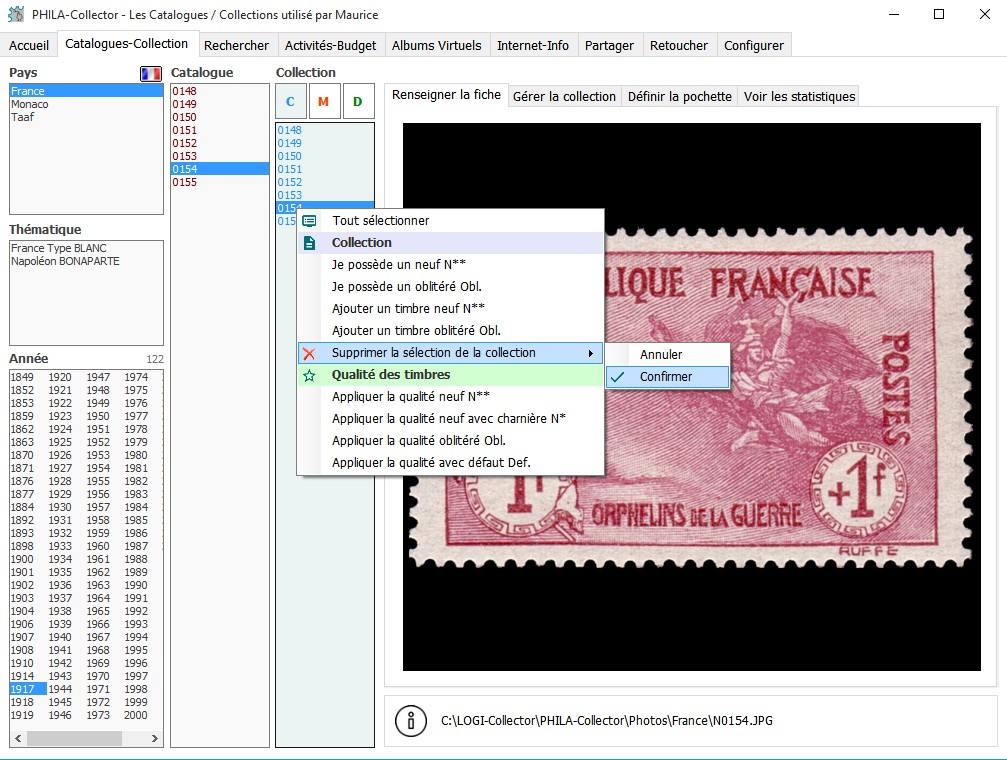This screenshot has width=1007, height=760.
Task: Apply Appliquer la qualité avec défaut Def.
Action: 451,463
